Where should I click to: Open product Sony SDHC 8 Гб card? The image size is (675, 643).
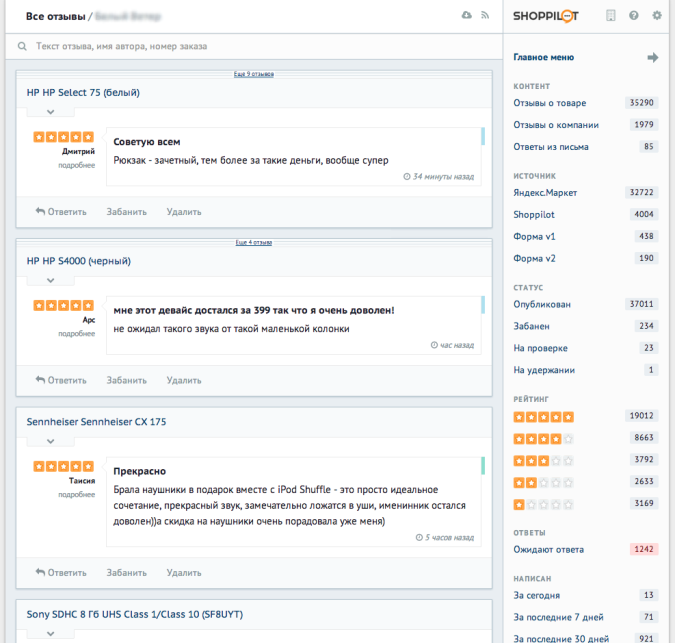coord(135,614)
